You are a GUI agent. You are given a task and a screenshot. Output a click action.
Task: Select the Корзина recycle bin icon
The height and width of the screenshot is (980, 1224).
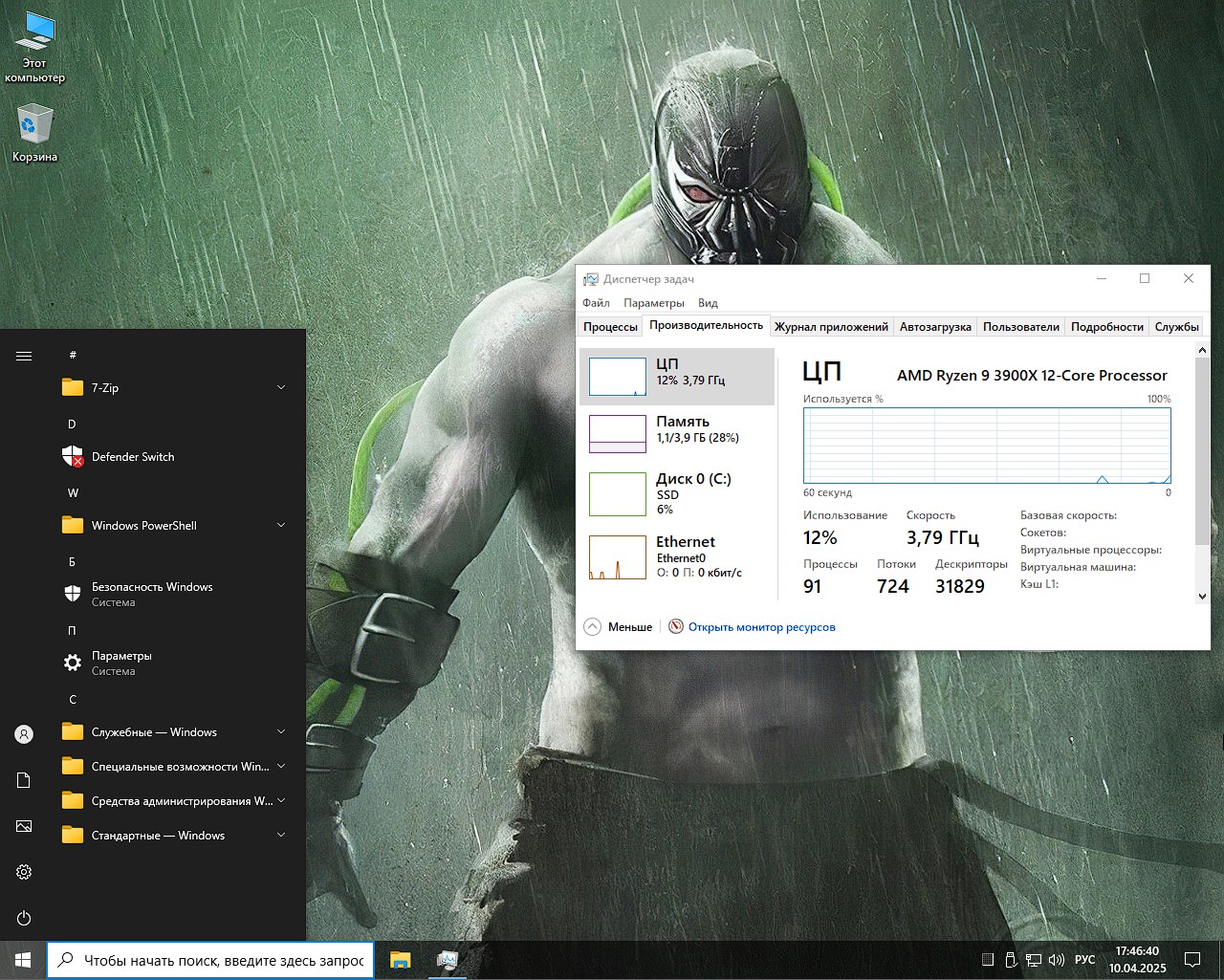pyautogui.click(x=35, y=133)
